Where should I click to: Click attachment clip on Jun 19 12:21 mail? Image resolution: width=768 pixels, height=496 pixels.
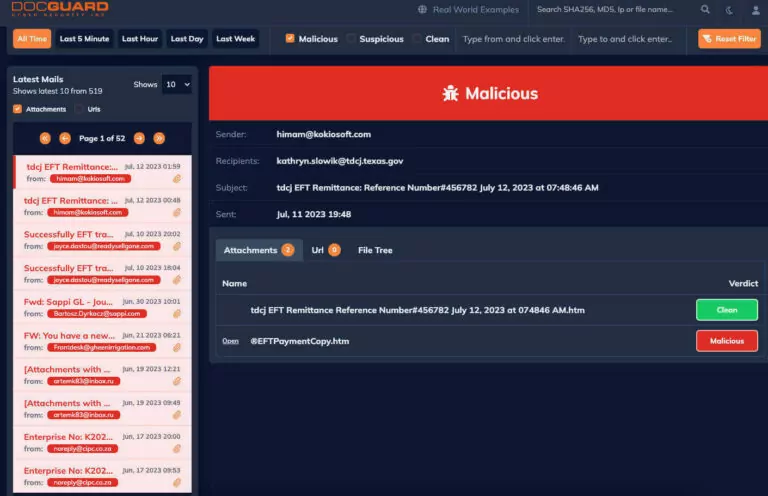click(x=177, y=381)
